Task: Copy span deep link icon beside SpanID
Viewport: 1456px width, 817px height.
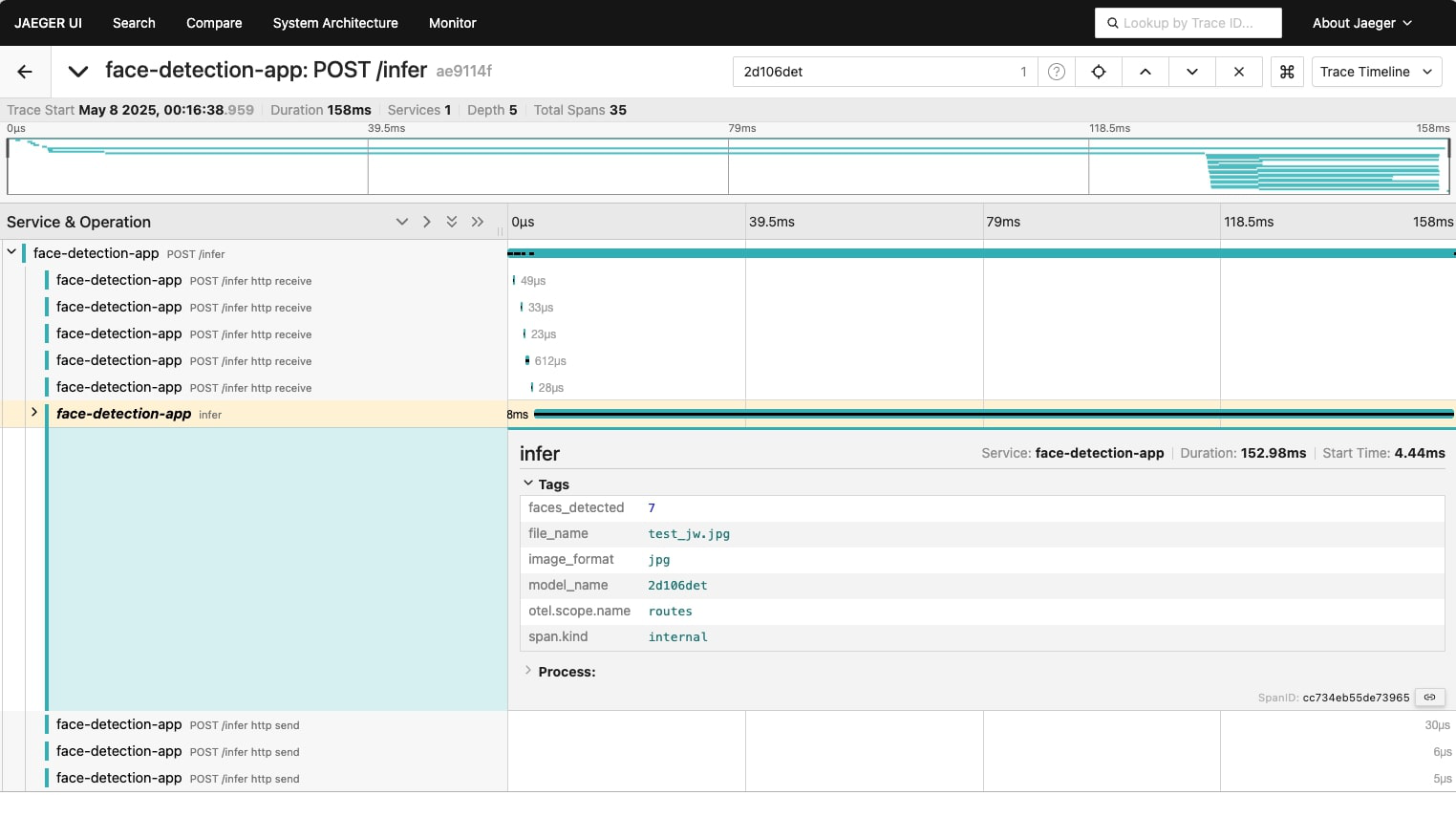Action: (x=1430, y=698)
